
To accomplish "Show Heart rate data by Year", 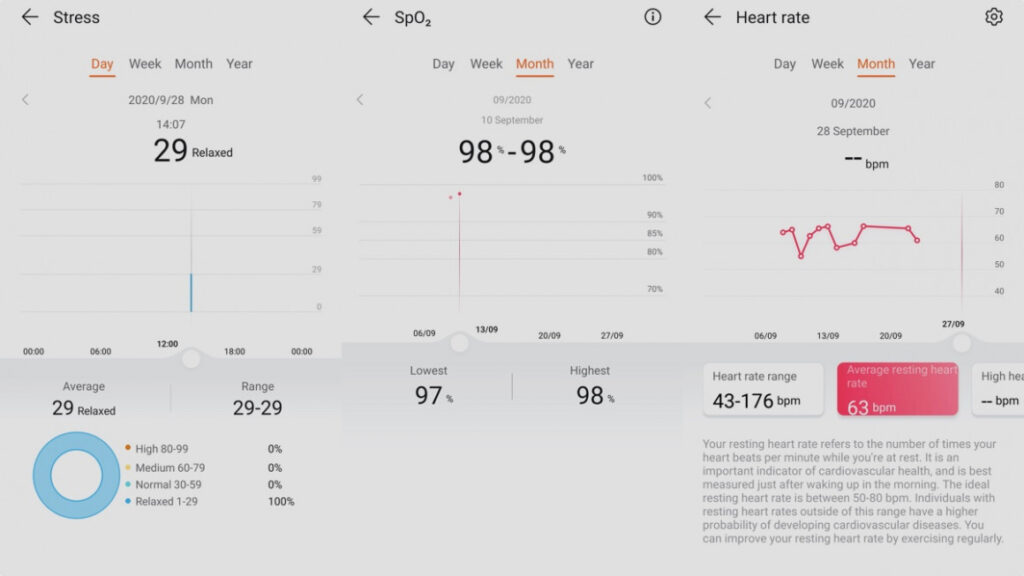I will 921,64.
